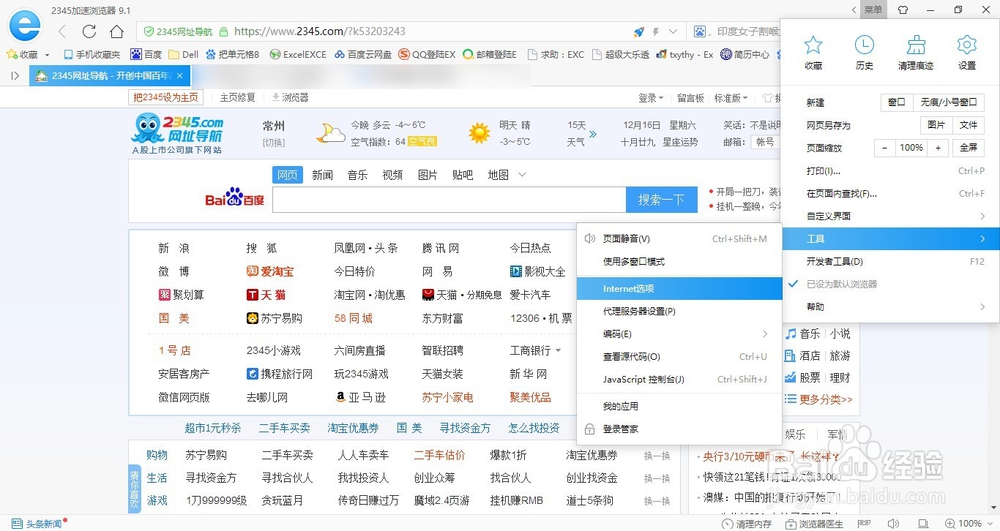The image size is (1000, 531).
Task: Click 把2345设为主页 button
Action: pos(166,98)
